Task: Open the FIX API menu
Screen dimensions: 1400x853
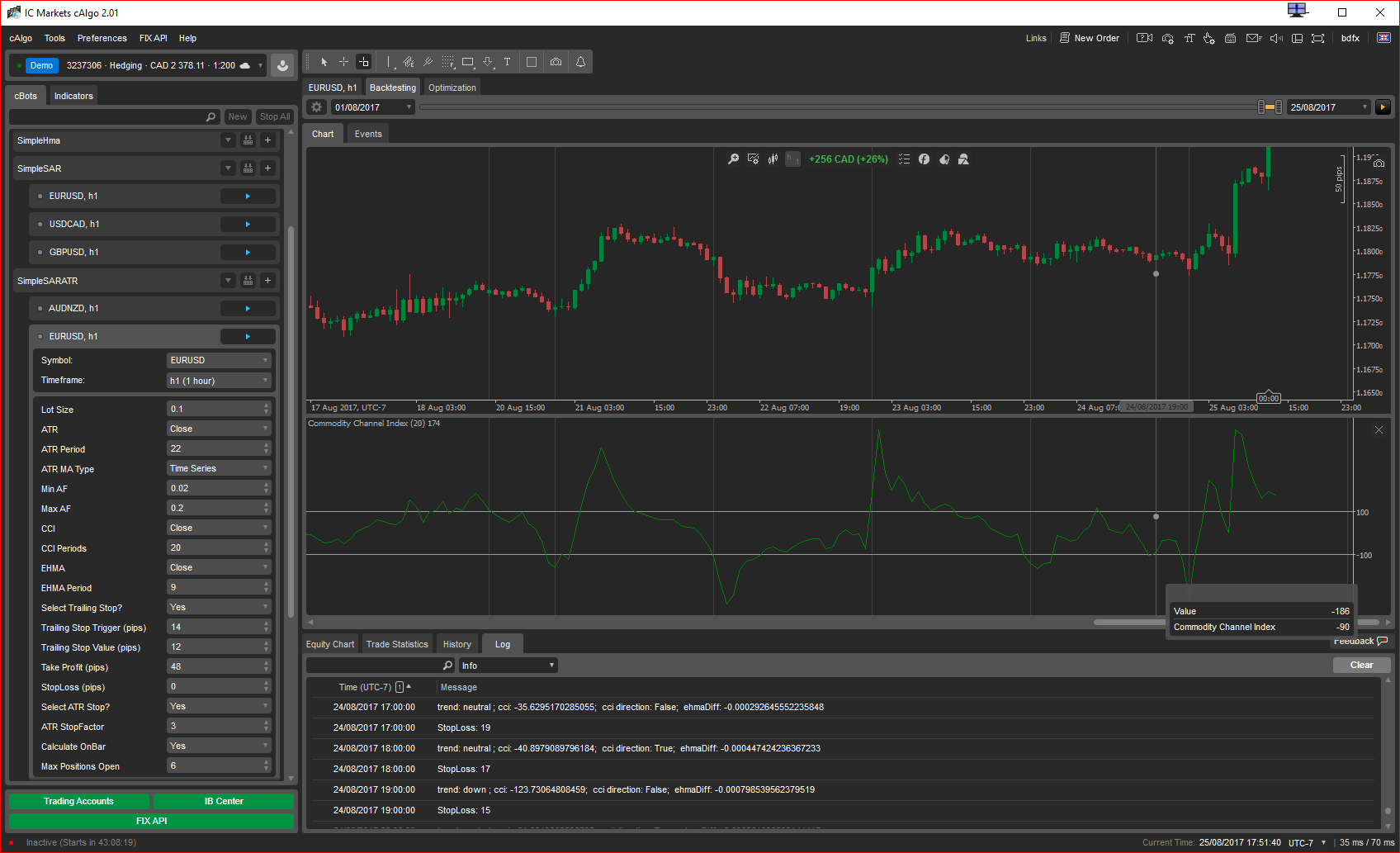Action: tap(153, 38)
